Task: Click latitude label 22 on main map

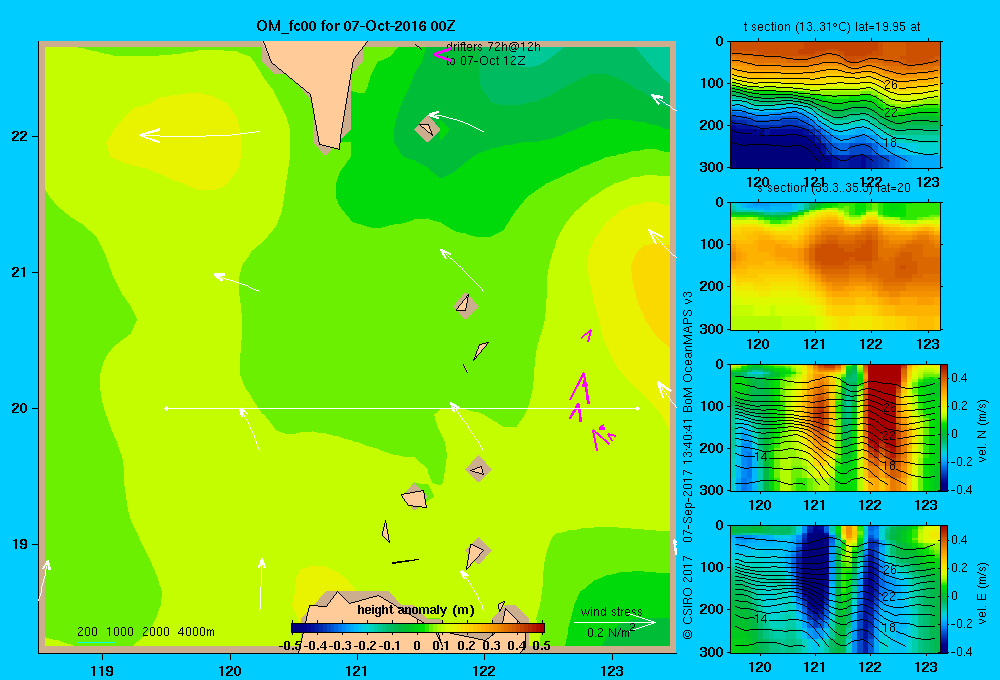Action: pyautogui.click(x=19, y=136)
